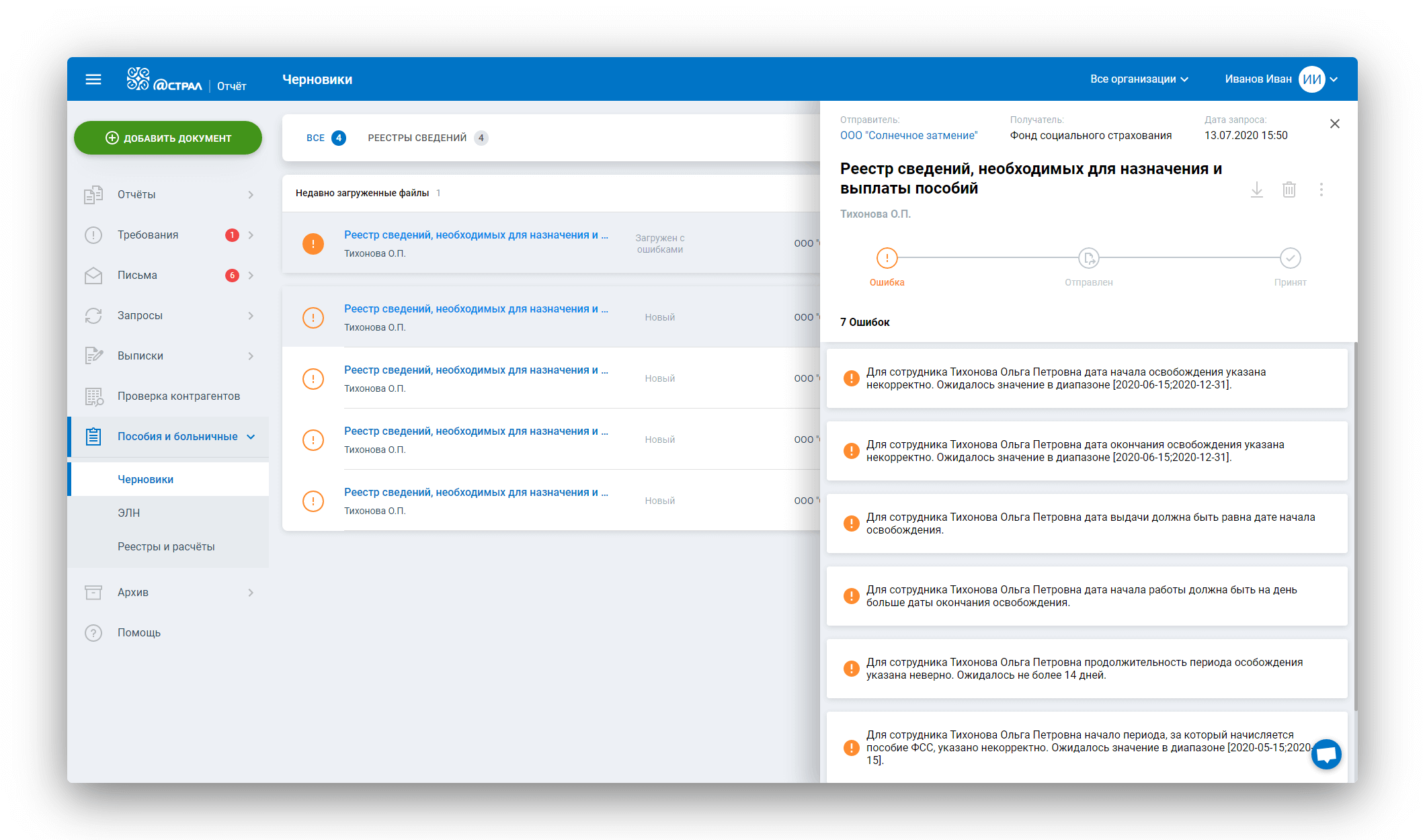Switch to the ВСЕ tab

click(x=326, y=138)
